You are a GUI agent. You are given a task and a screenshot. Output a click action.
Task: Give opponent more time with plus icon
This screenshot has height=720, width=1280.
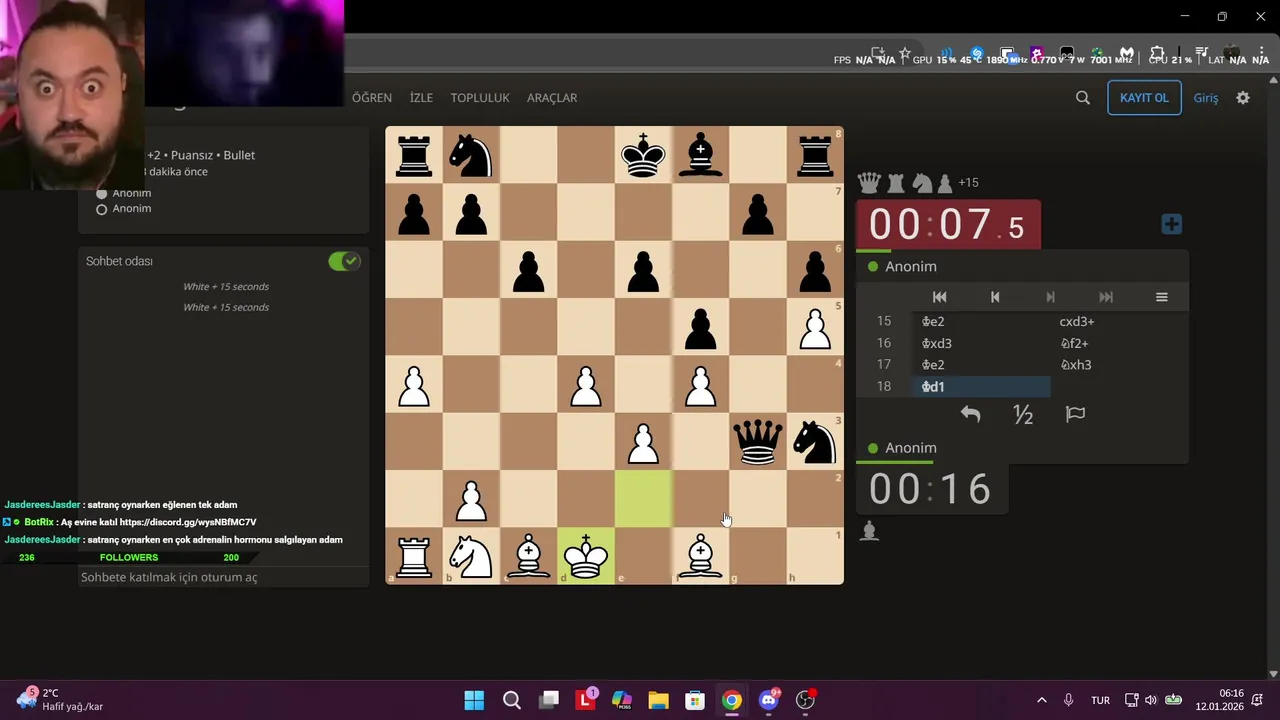(1171, 224)
